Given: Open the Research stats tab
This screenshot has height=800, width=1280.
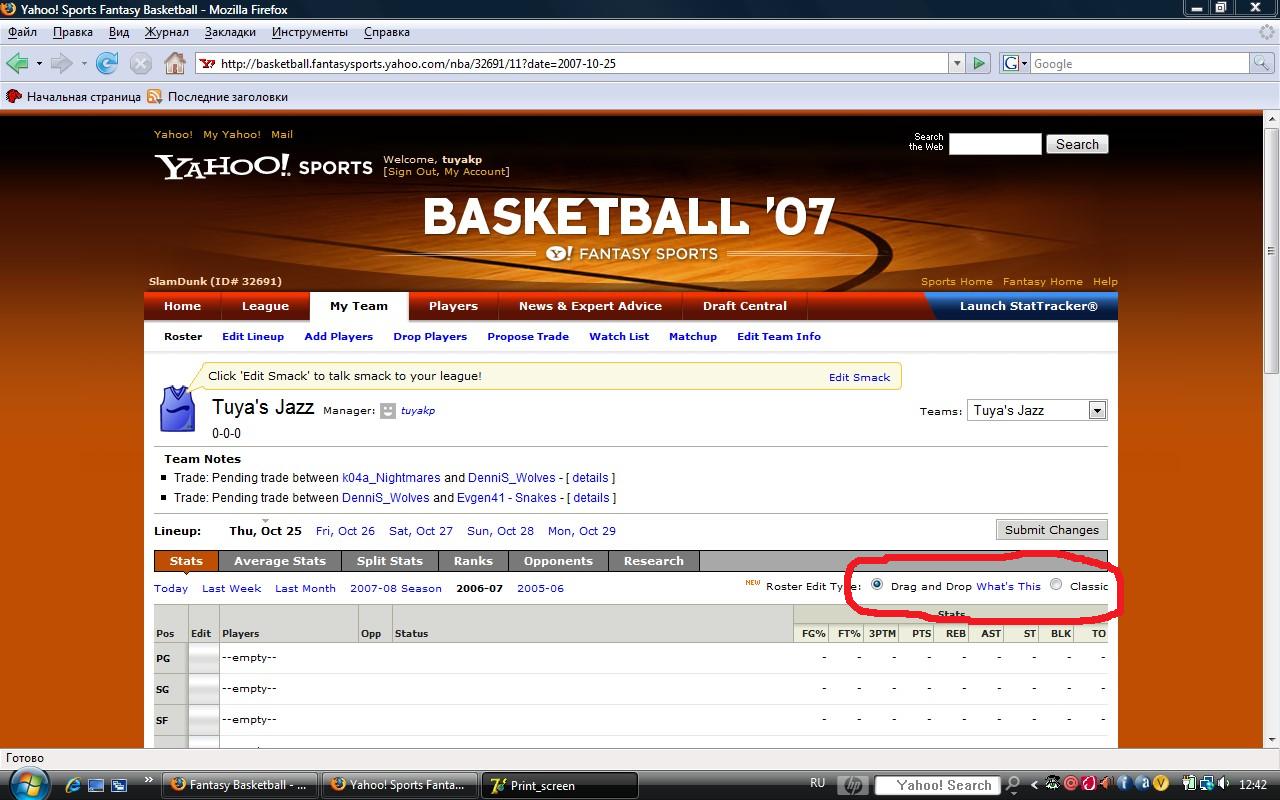Looking at the screenshot, I should [654, 561].
